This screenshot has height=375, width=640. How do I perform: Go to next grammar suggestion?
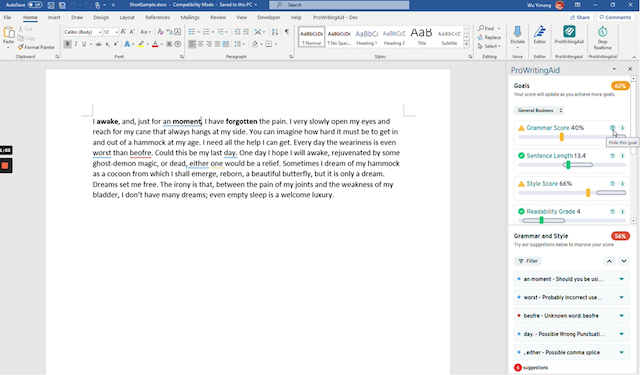pos(624,261)
